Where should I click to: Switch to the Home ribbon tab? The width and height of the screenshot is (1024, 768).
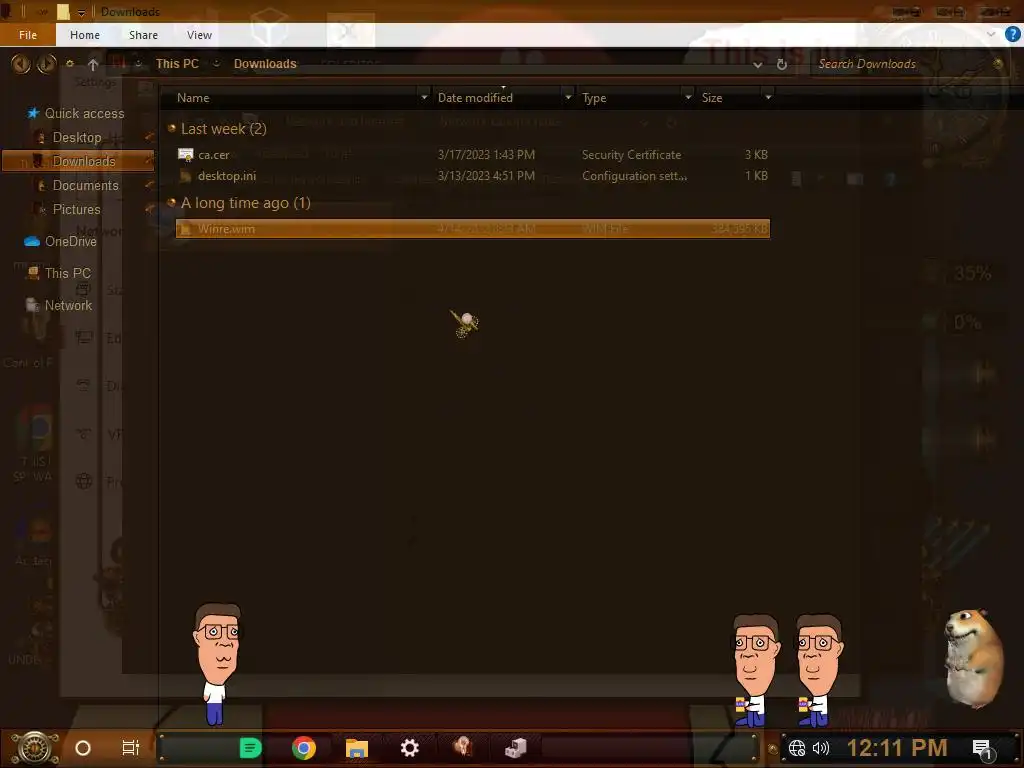[85, 35]
